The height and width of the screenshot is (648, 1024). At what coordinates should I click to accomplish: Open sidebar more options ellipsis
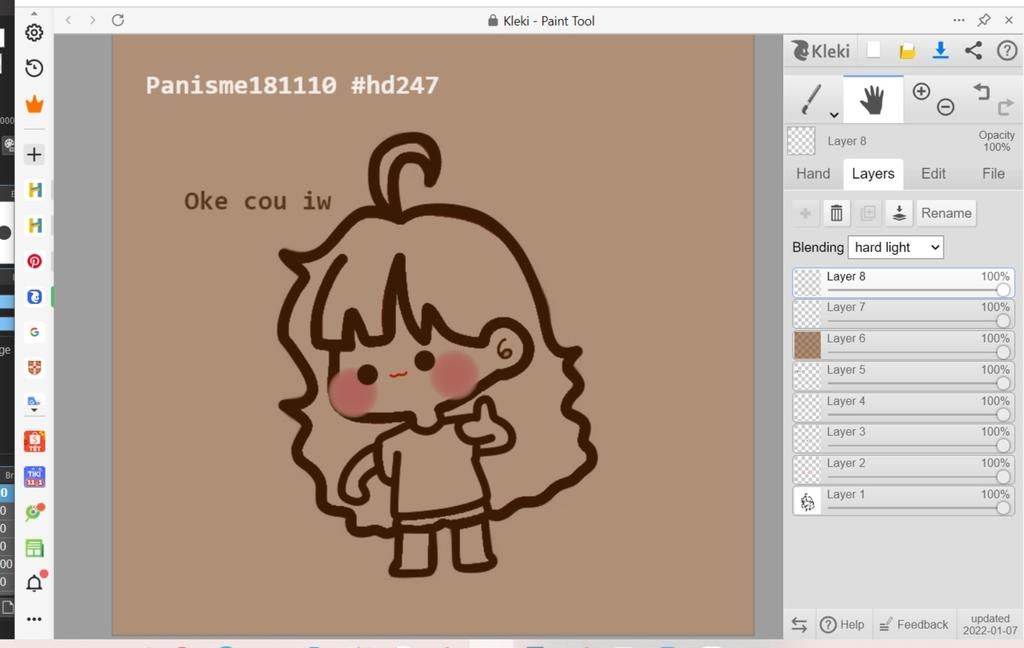tap(34, 619)
